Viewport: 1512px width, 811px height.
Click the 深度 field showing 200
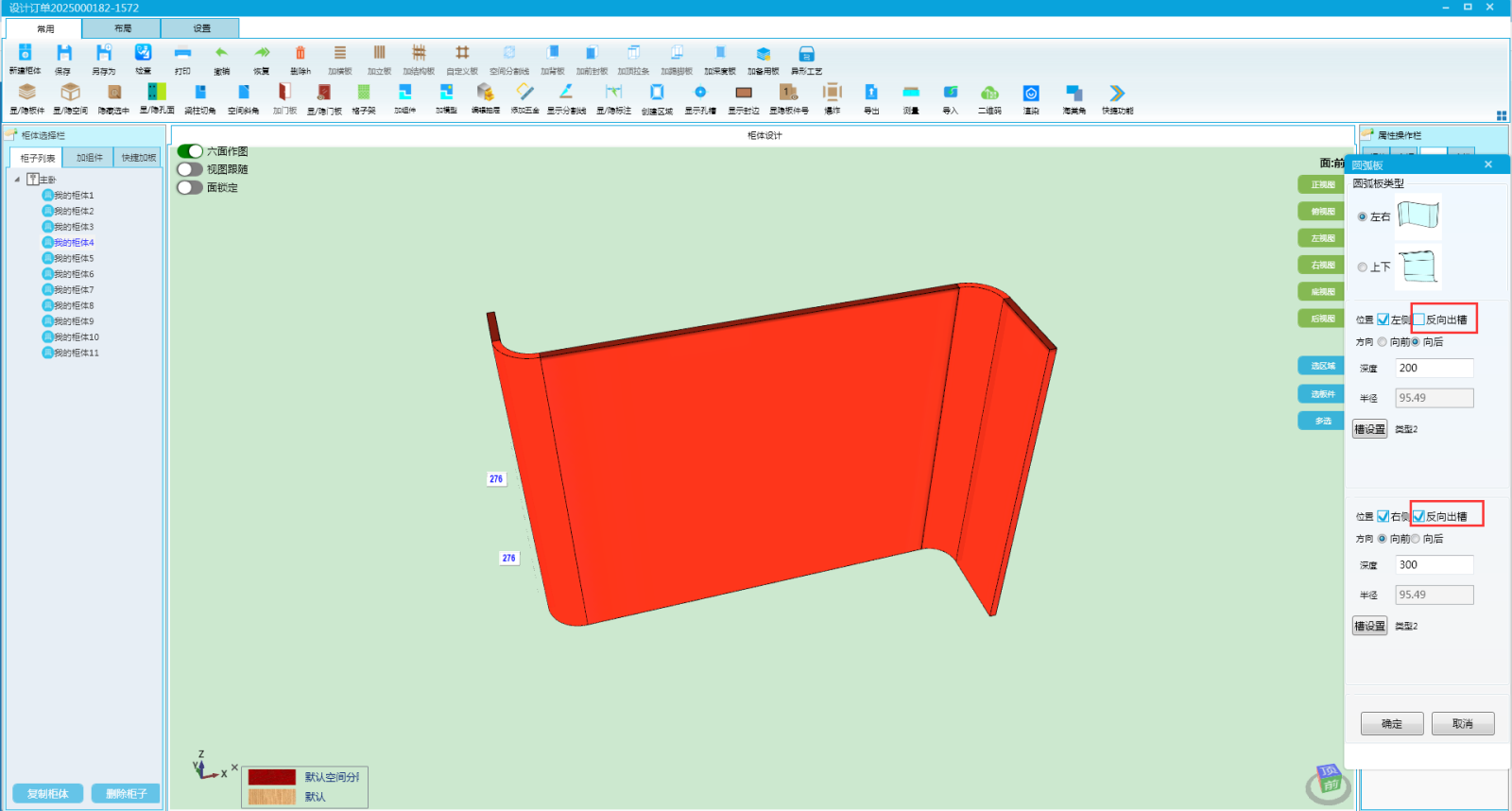click(1435, 369)
